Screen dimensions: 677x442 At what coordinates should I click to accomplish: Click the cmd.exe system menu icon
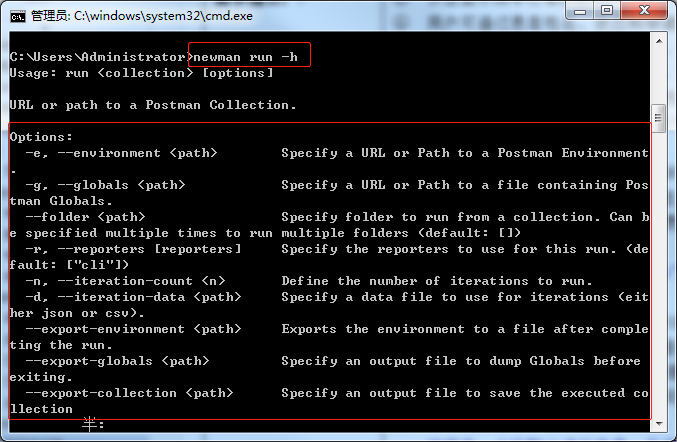pos(18,16)
